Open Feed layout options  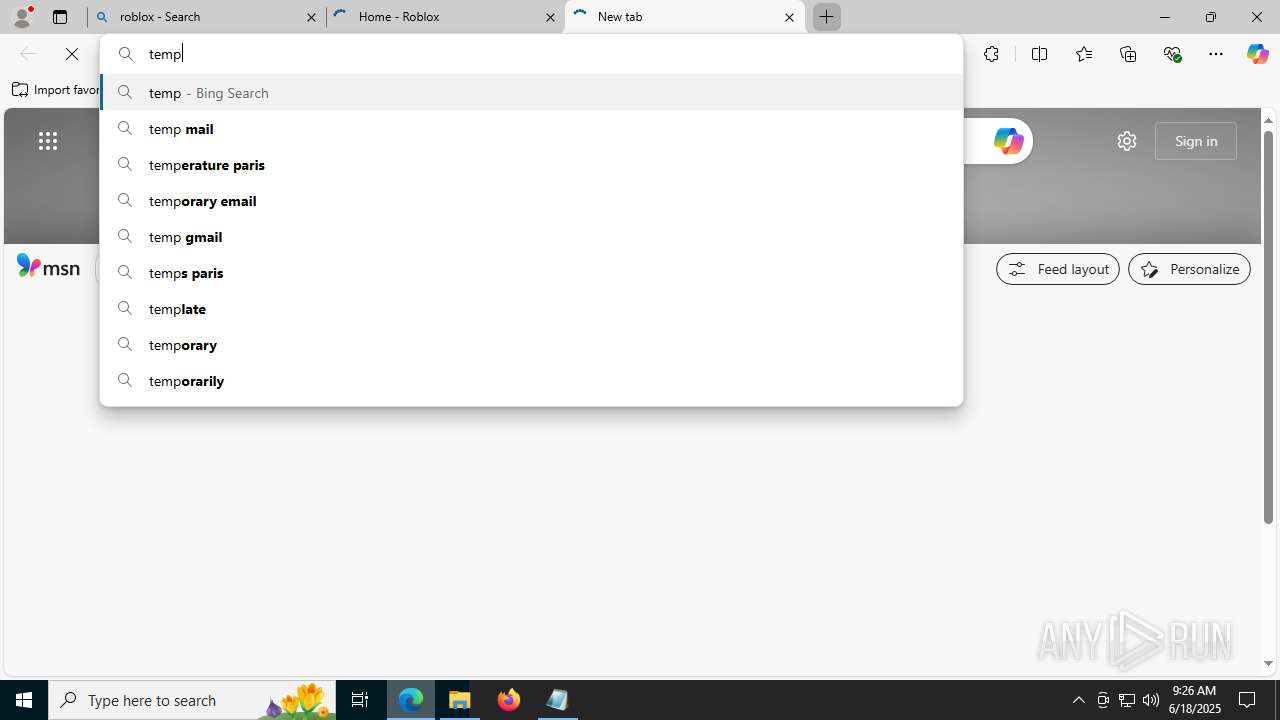[x=1058, y=269]
